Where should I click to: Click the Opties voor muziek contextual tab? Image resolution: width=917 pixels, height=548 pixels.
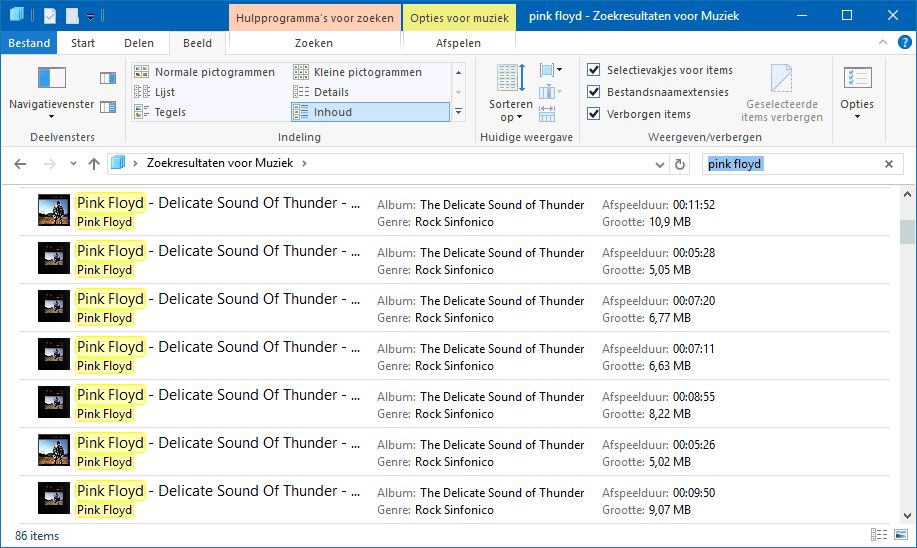coord(459,18)
